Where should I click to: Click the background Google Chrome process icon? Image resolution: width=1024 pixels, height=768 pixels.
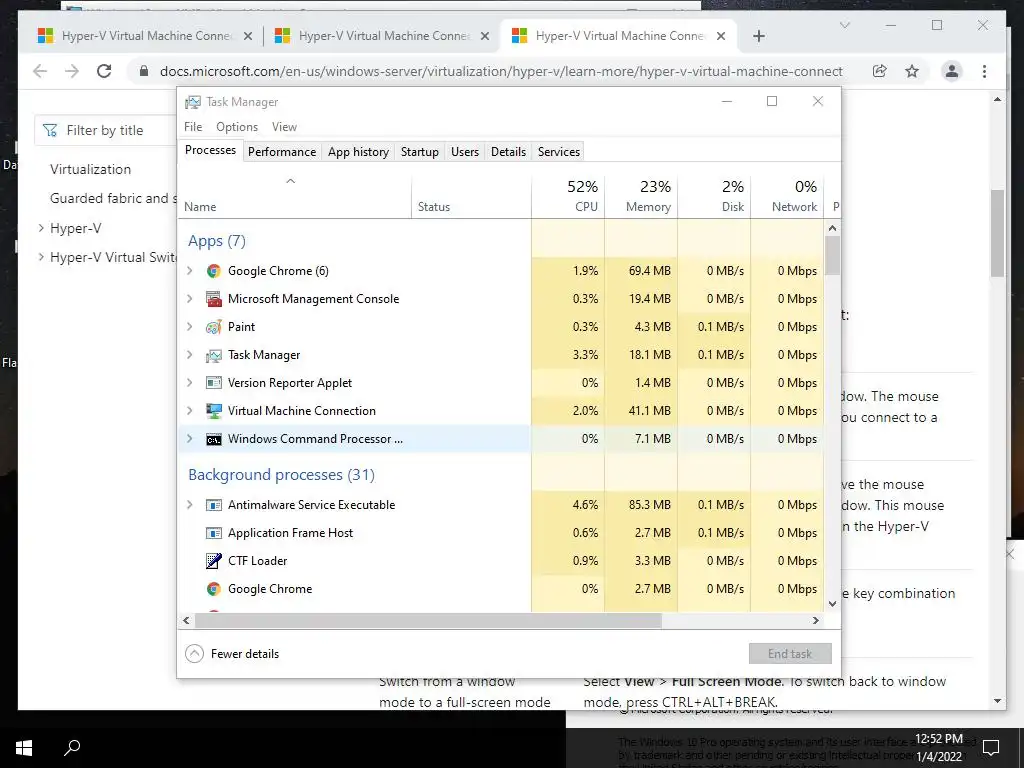tap(214, 589)
